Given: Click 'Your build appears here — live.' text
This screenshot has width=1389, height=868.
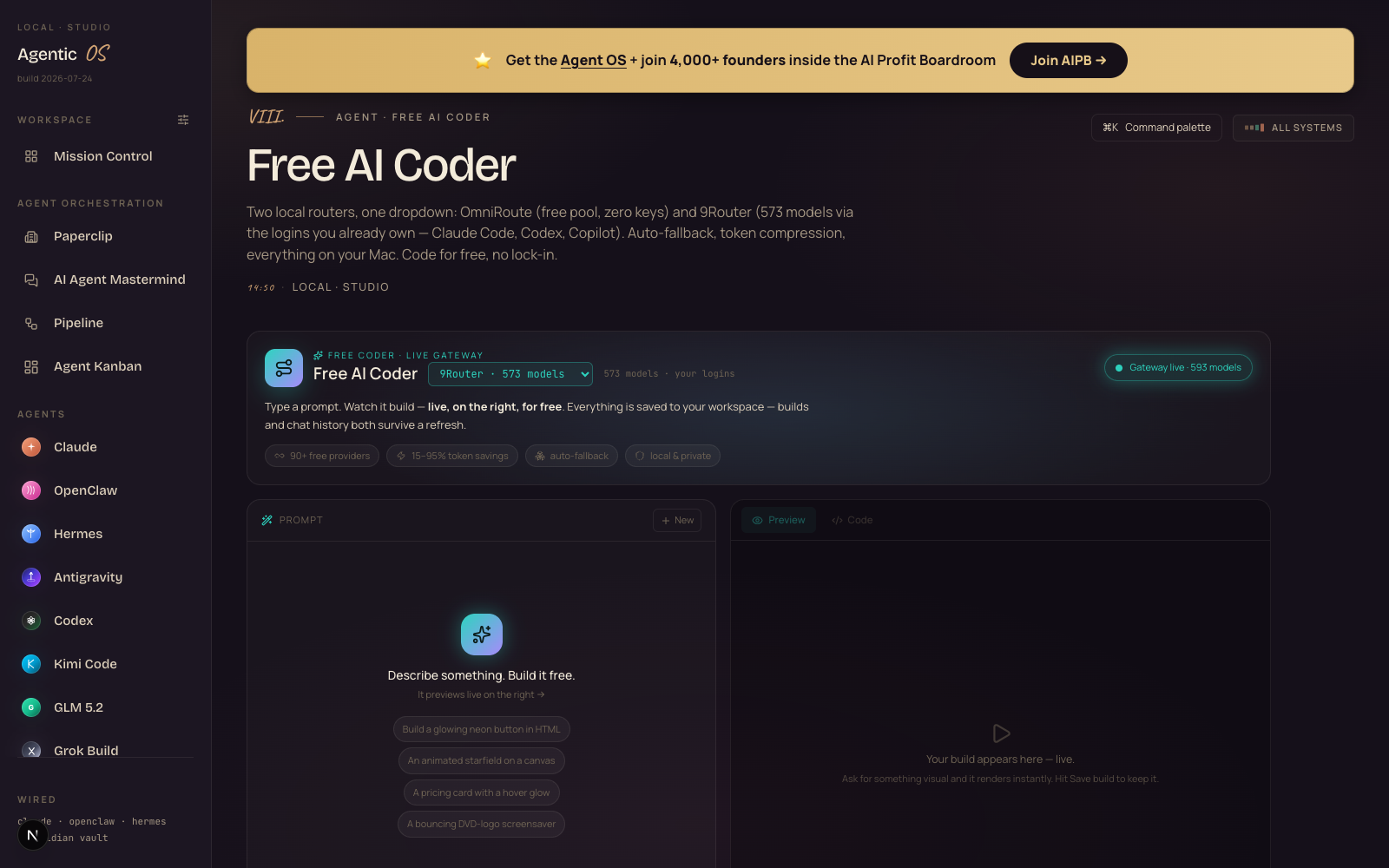Looking at the screenshot, I should click(1000, 759).
